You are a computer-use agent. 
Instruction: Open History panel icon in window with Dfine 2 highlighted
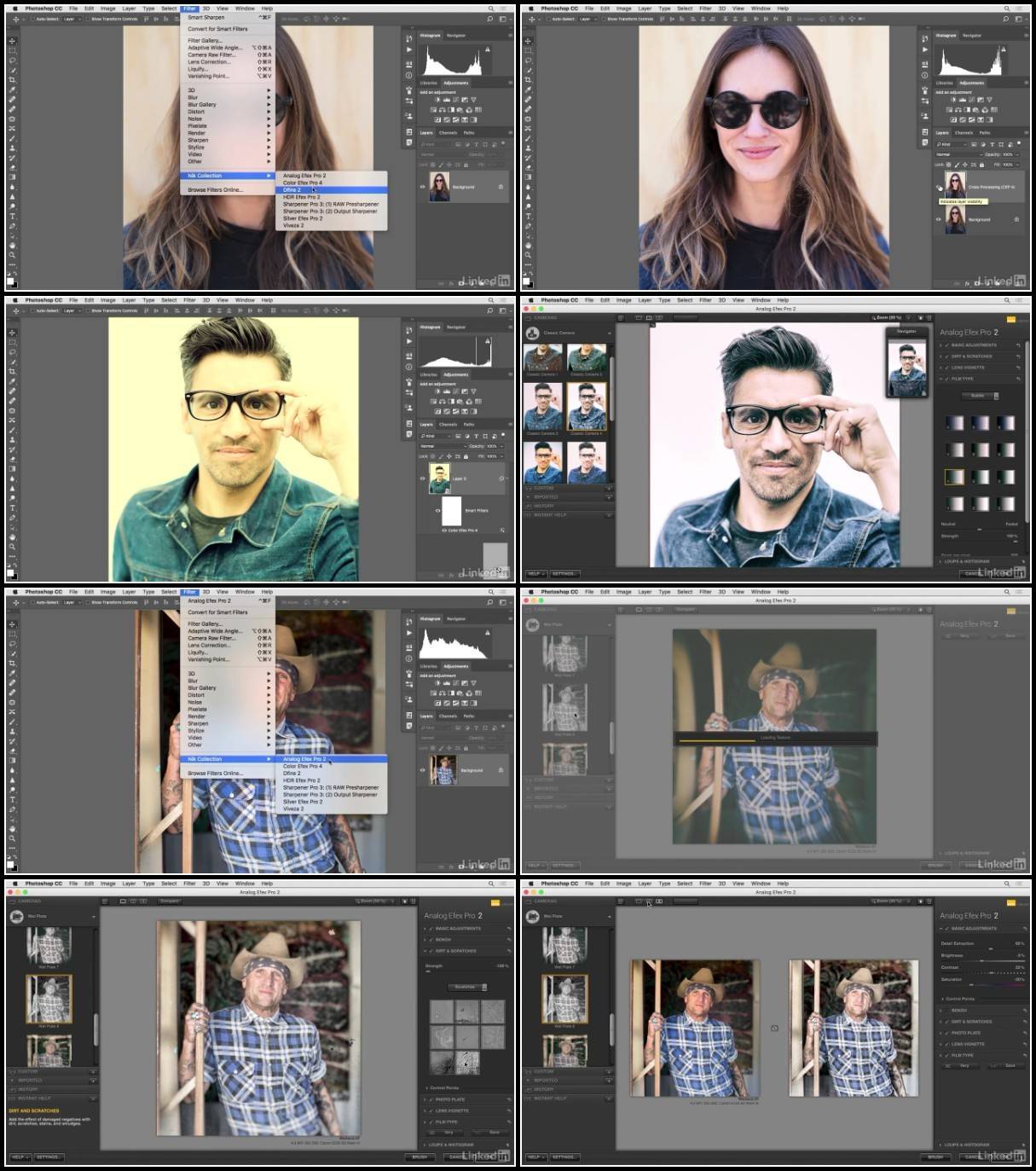(409, 39)
